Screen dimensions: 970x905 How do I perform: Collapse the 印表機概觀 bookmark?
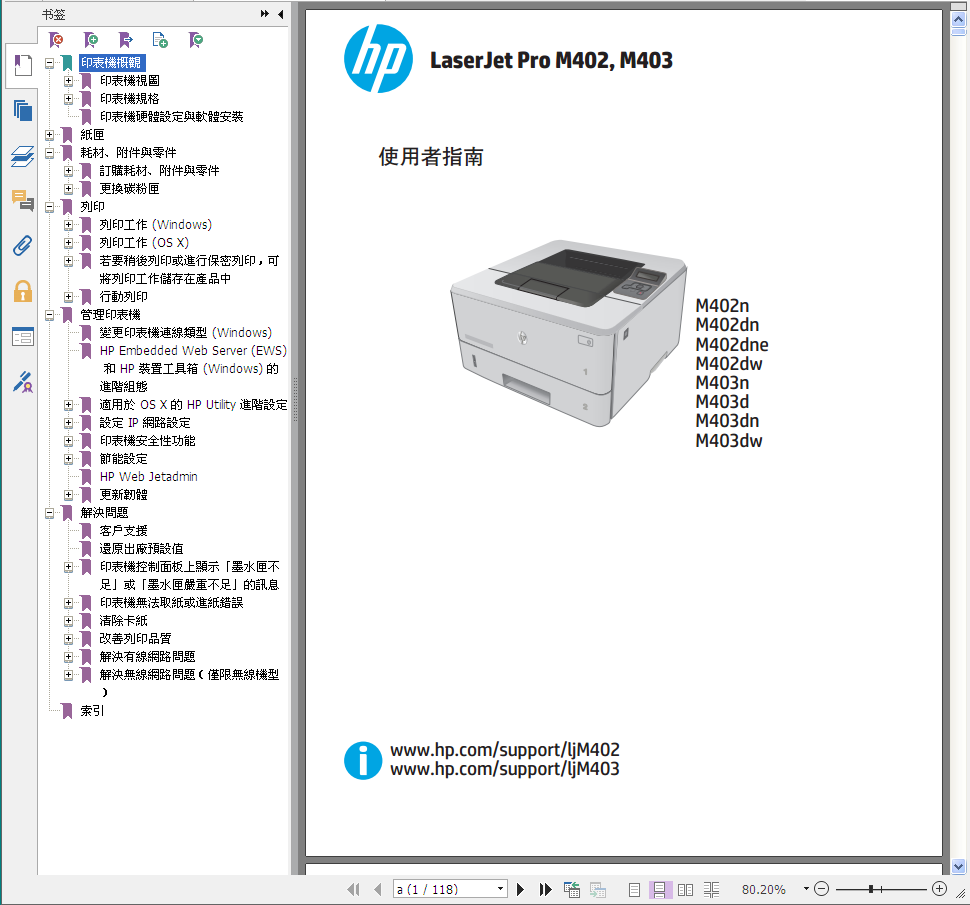[x=49, y=62]
